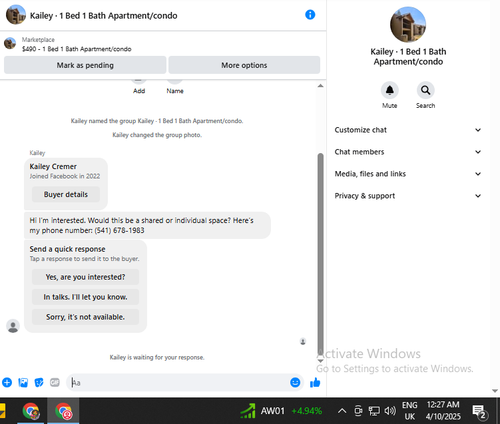Click 'Kailey changed the group photo.' text
This screenshot has height=424, width=500.
157,135
